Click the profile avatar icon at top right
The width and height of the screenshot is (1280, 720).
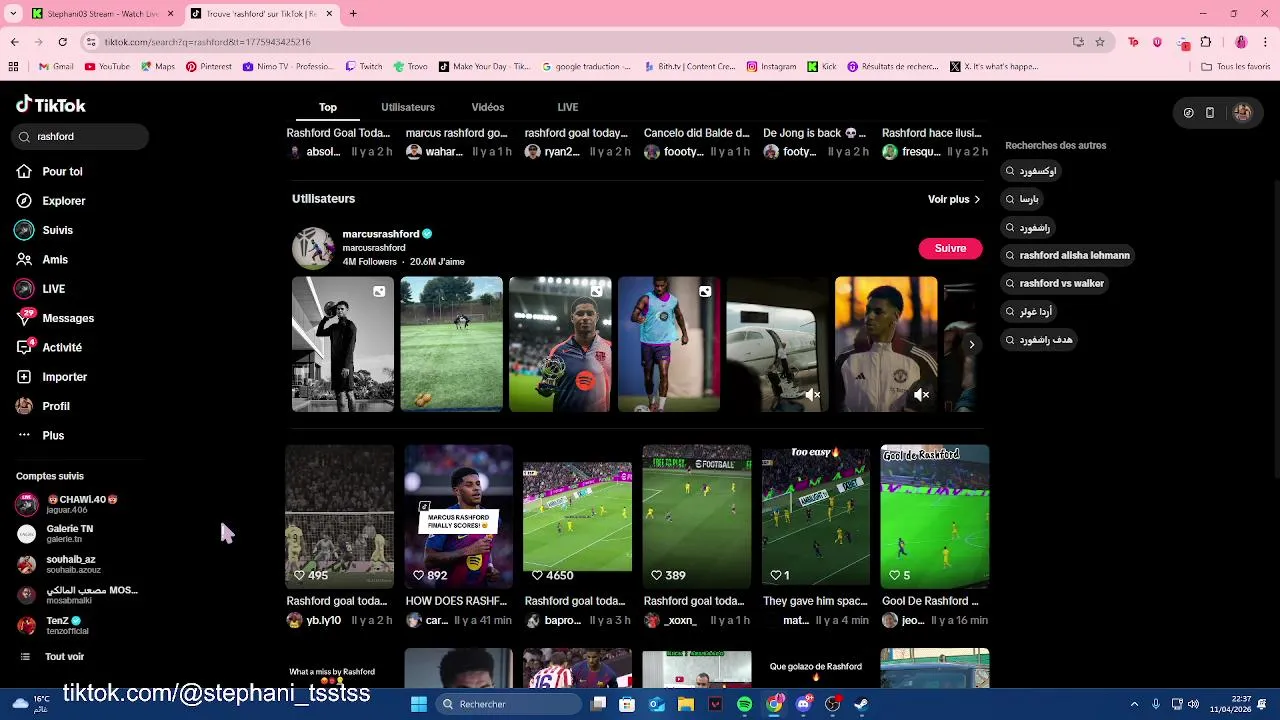coord(1243,113)
